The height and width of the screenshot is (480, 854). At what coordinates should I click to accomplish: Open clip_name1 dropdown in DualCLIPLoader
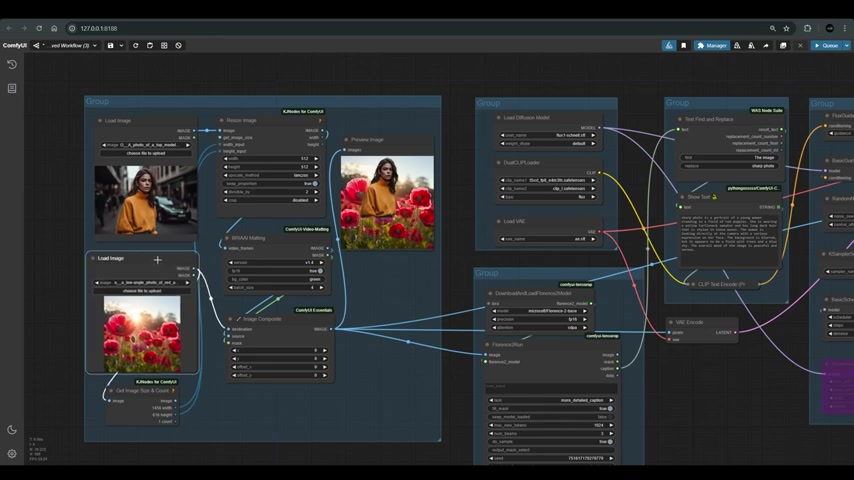pos(547,180)
